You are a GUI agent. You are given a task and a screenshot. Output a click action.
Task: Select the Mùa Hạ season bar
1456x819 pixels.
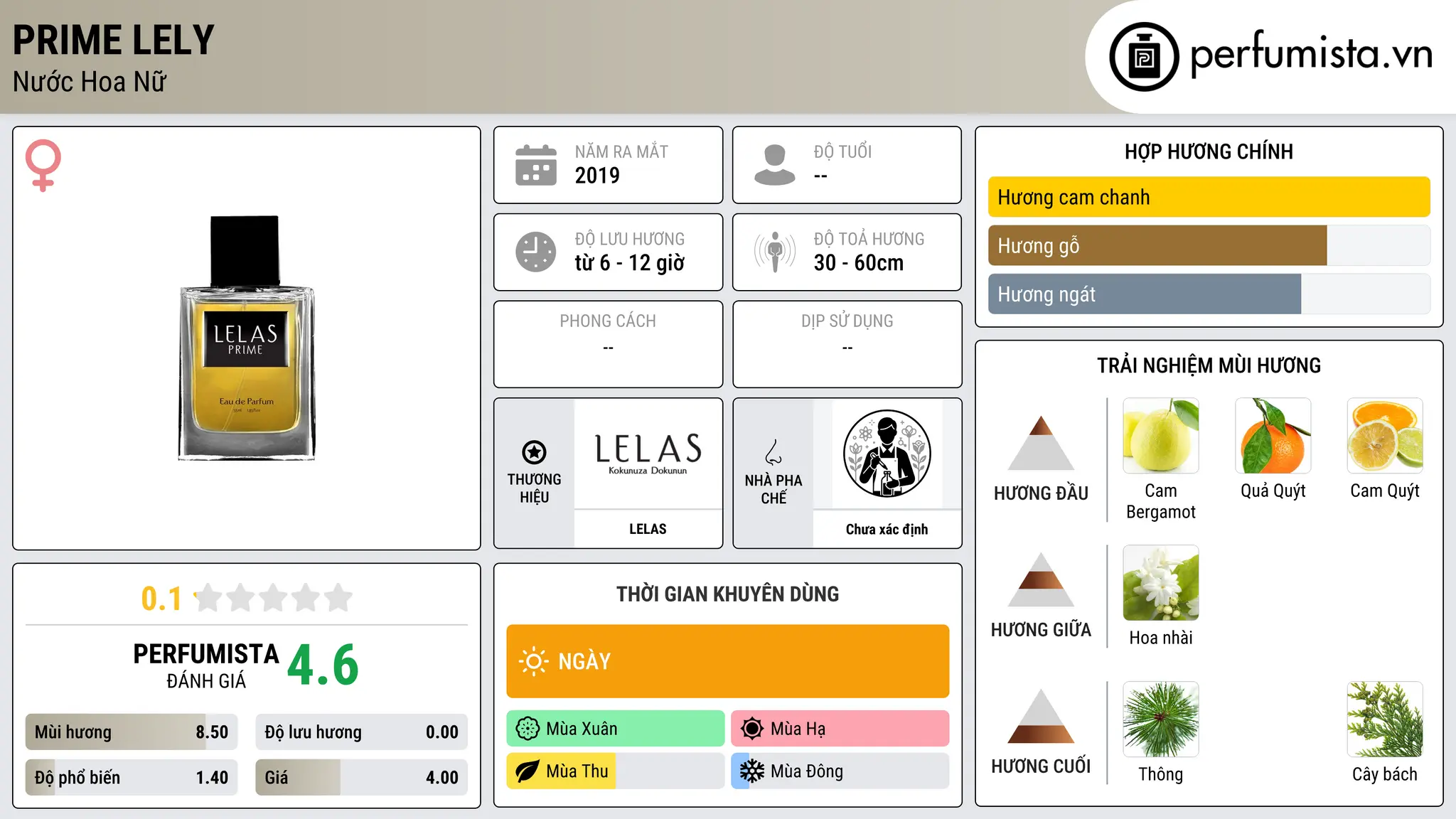click(840, 729)
